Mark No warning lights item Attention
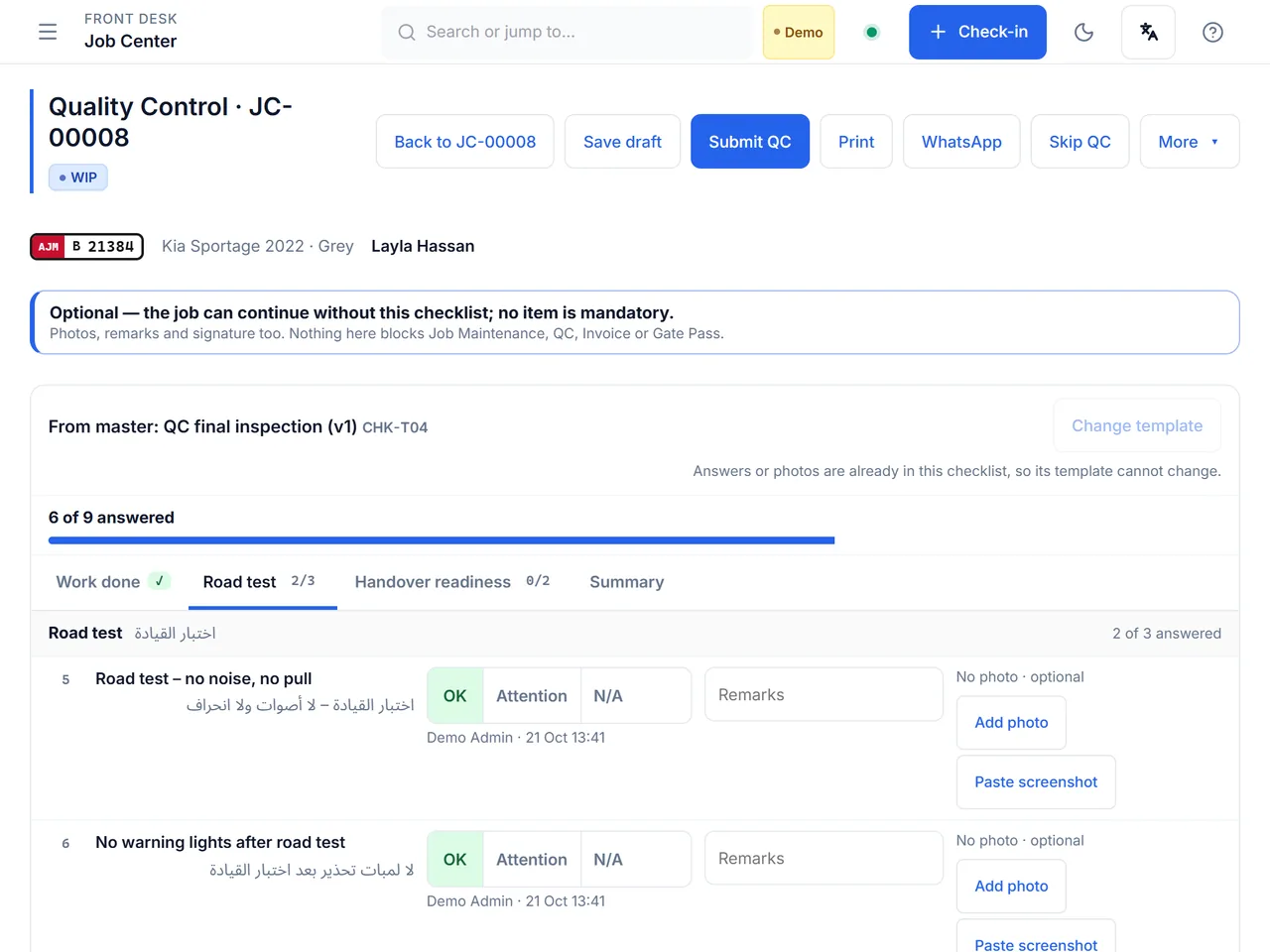This screenshot has width=1270, height=952. 532,860
